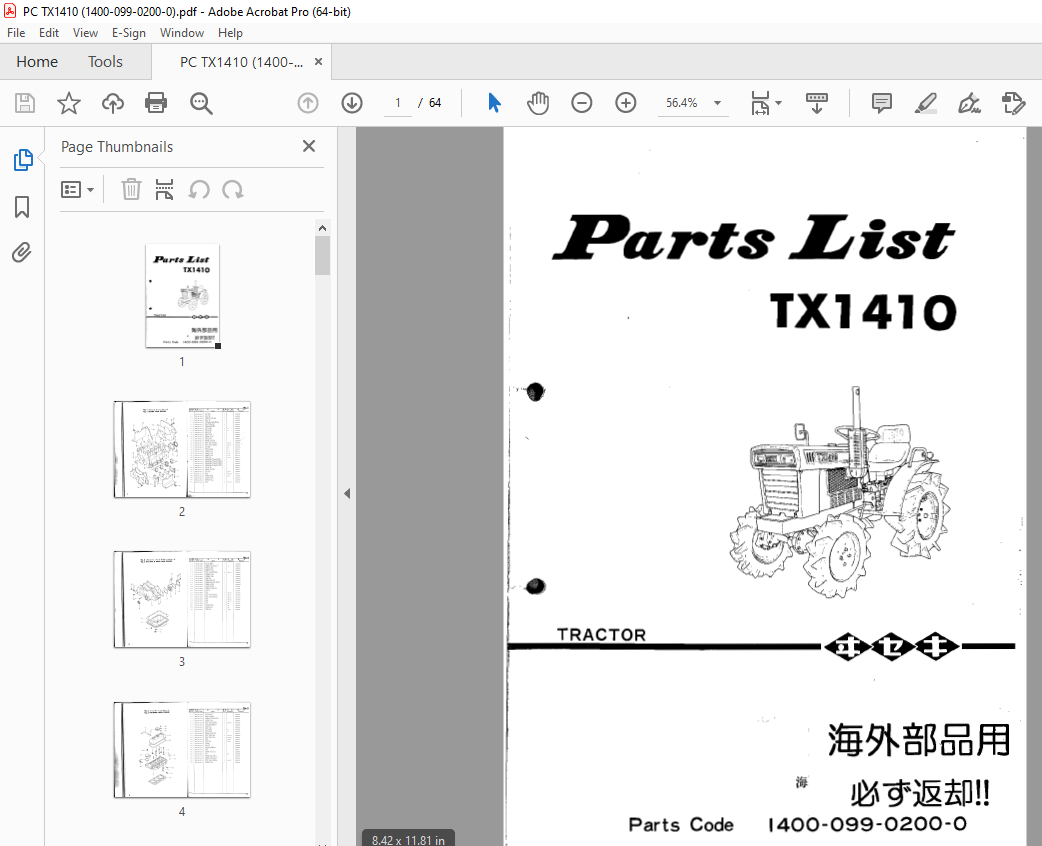Image resolution: width=1042 pixels, height=846 pixels.
Task: Click thumbnails scrollbar up arrow
Action: pos(322,228)
